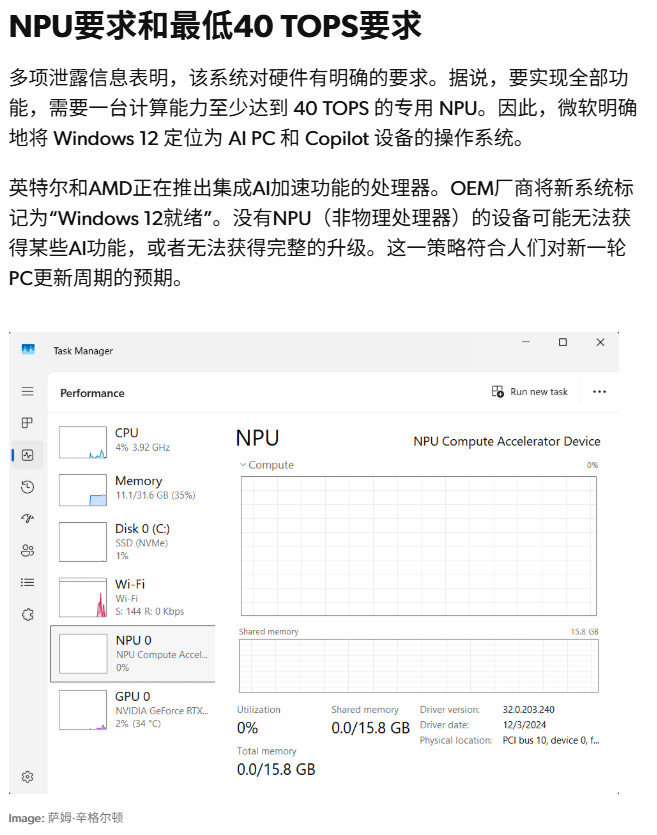Click the NPU Compute Accelerator Device title

[507, 441]
